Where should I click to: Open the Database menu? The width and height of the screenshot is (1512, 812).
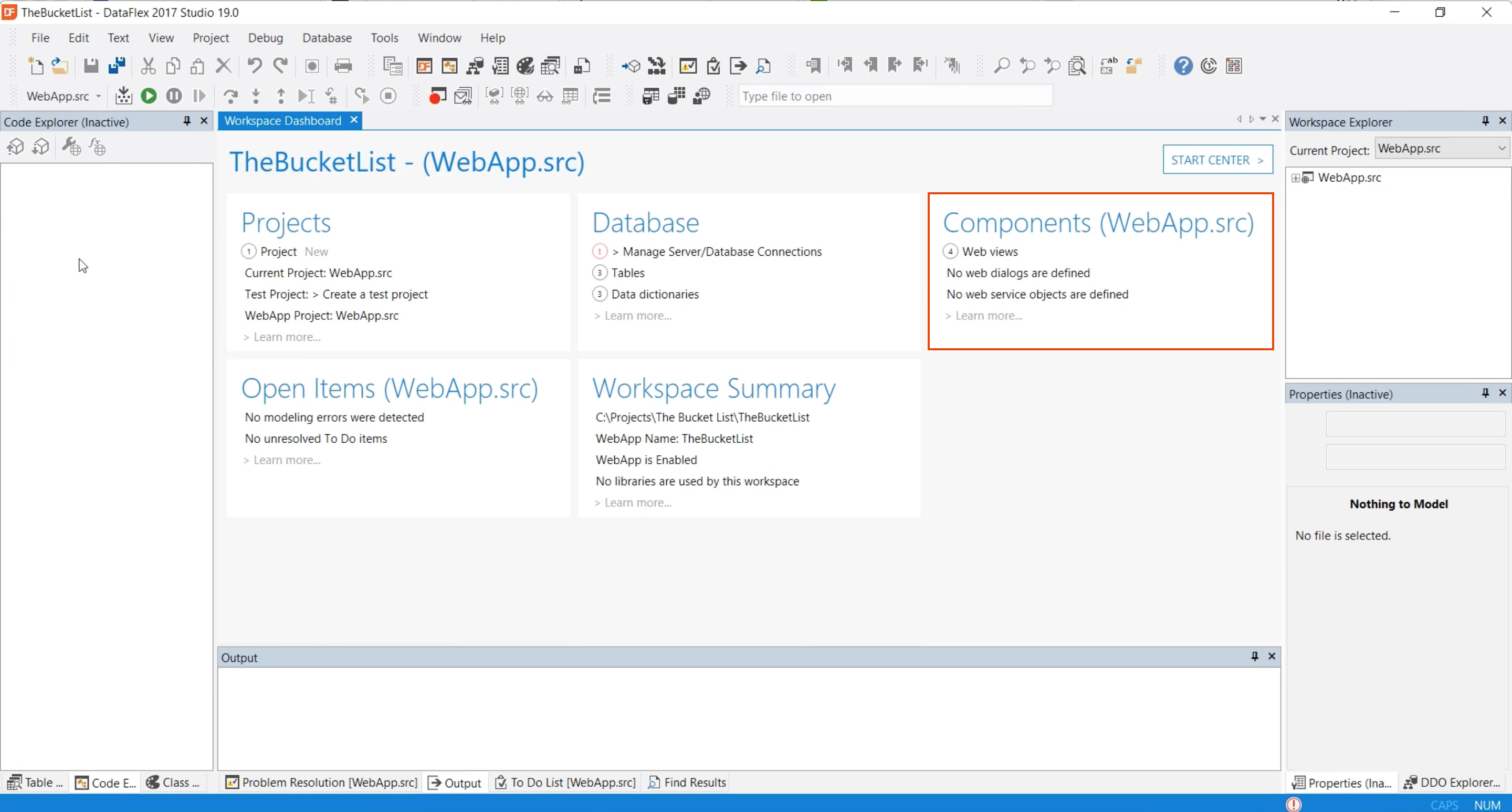pos(327,38)
